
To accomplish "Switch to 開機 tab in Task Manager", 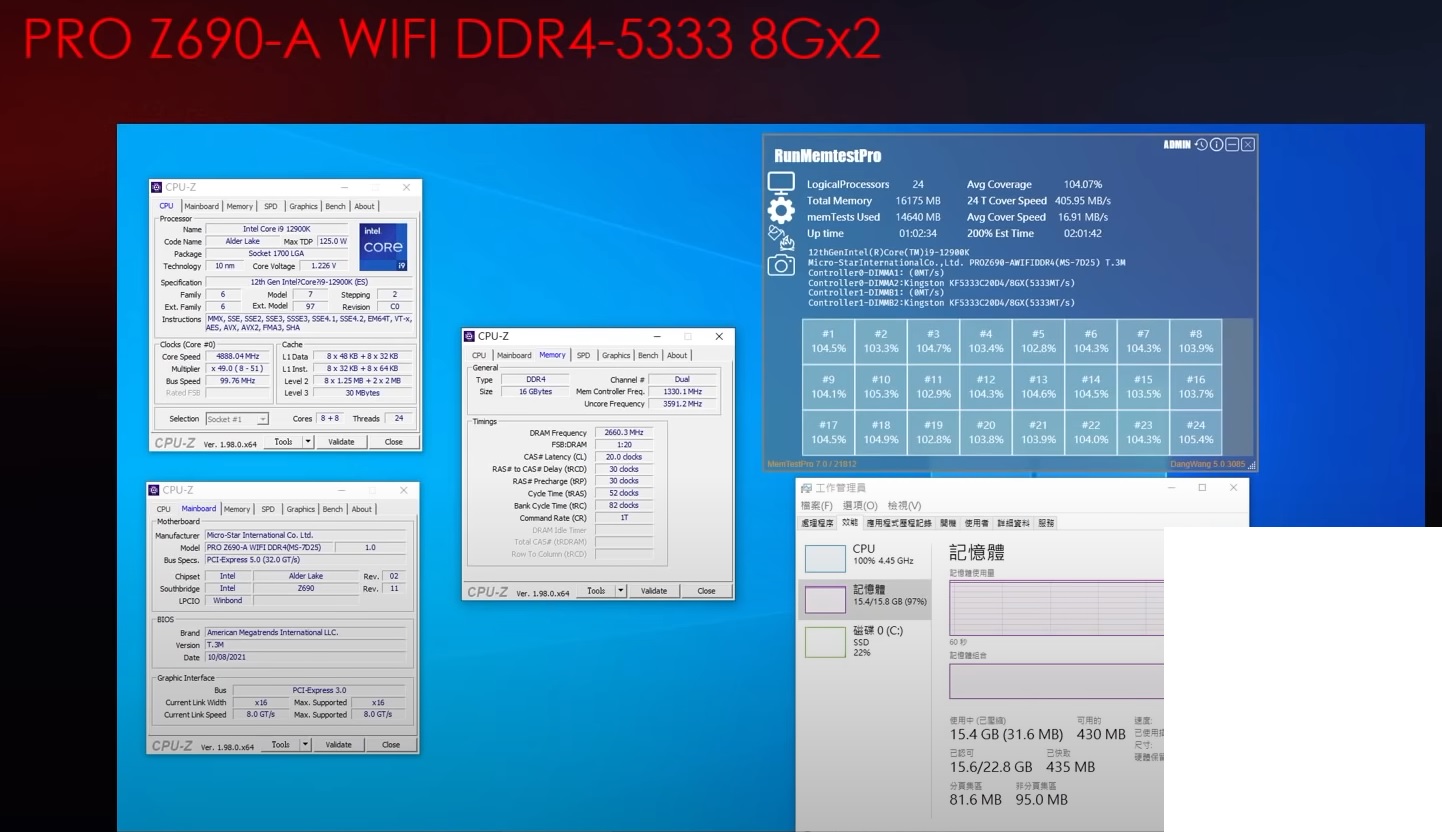I will point(948,523).
